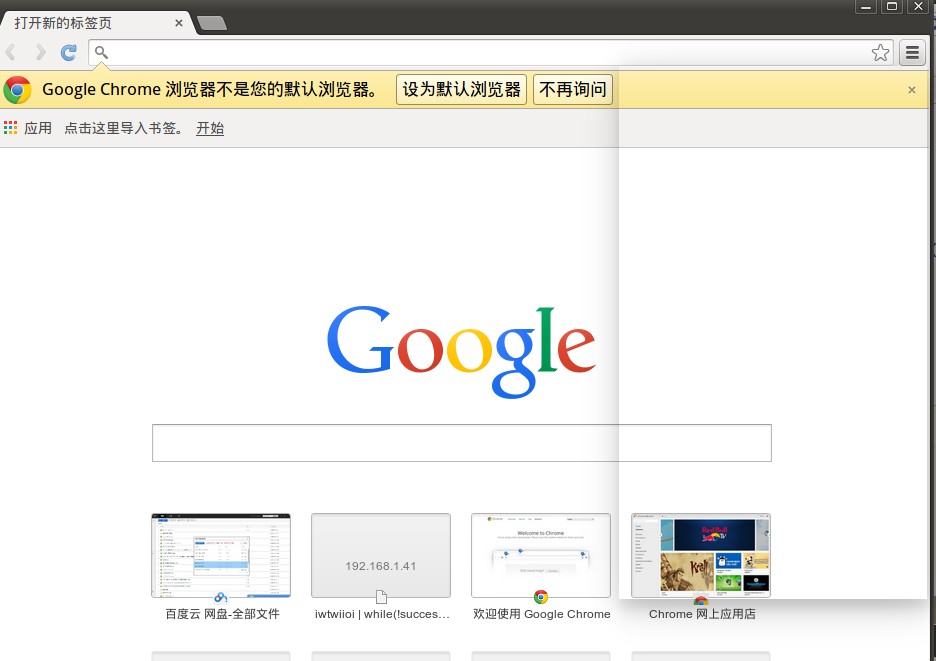The height and width of the screenshot is (661, 936).
Task: Click the magnifier icon in the address bar
Action: (101, 53)
